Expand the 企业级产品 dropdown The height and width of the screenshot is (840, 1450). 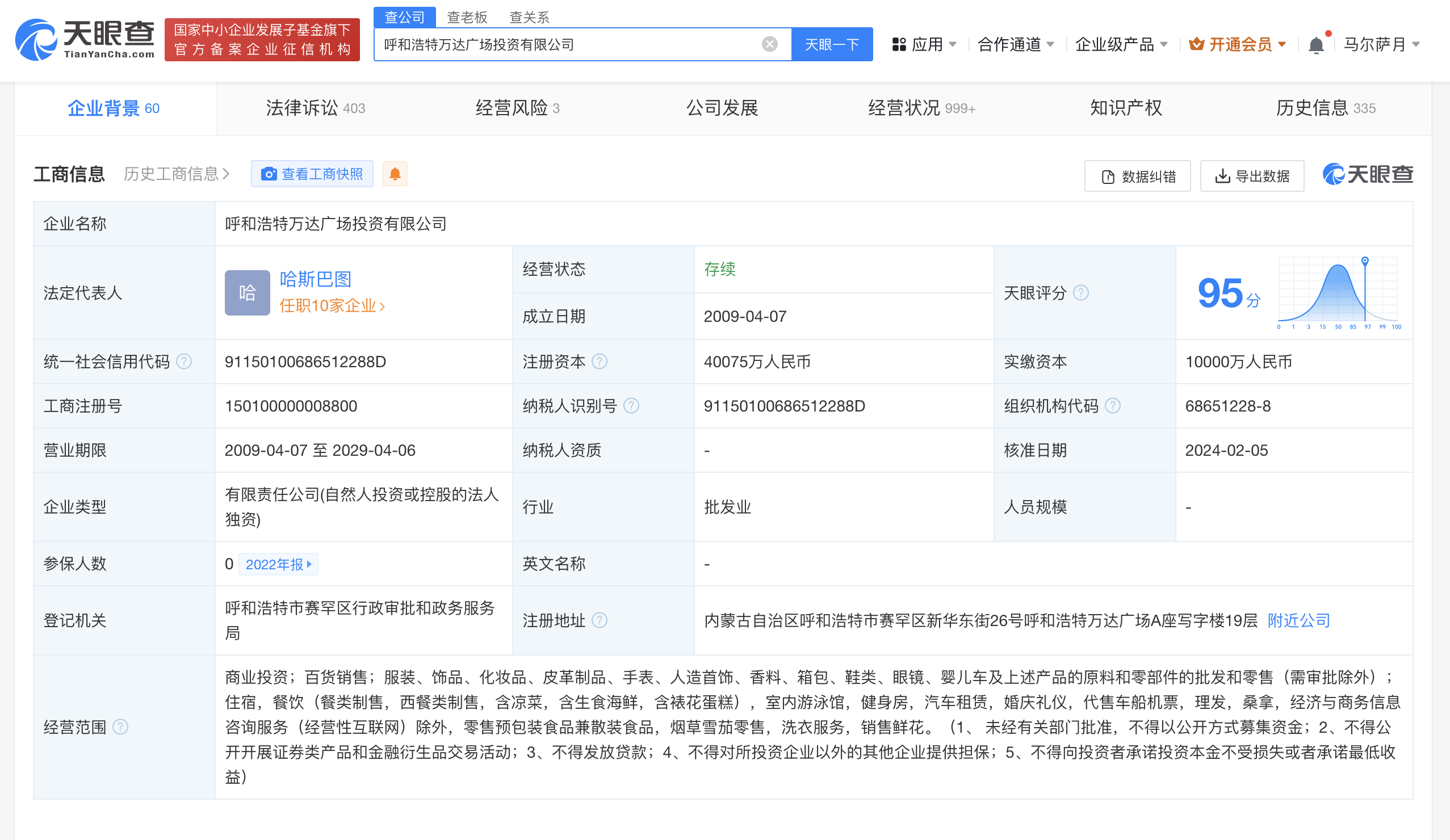coord(1121,44)
